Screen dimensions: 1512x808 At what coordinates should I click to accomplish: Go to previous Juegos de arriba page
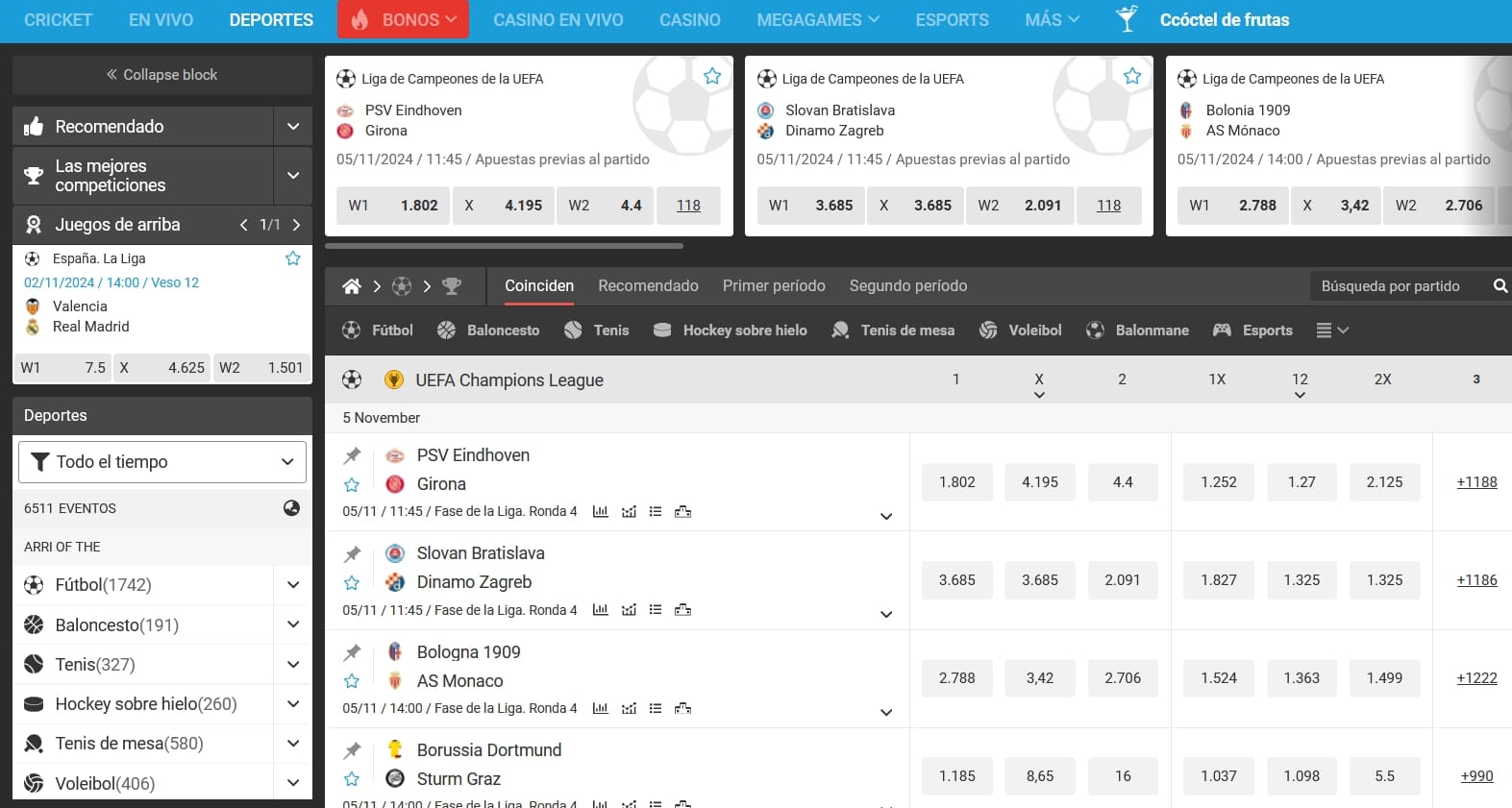pos(244,225)
